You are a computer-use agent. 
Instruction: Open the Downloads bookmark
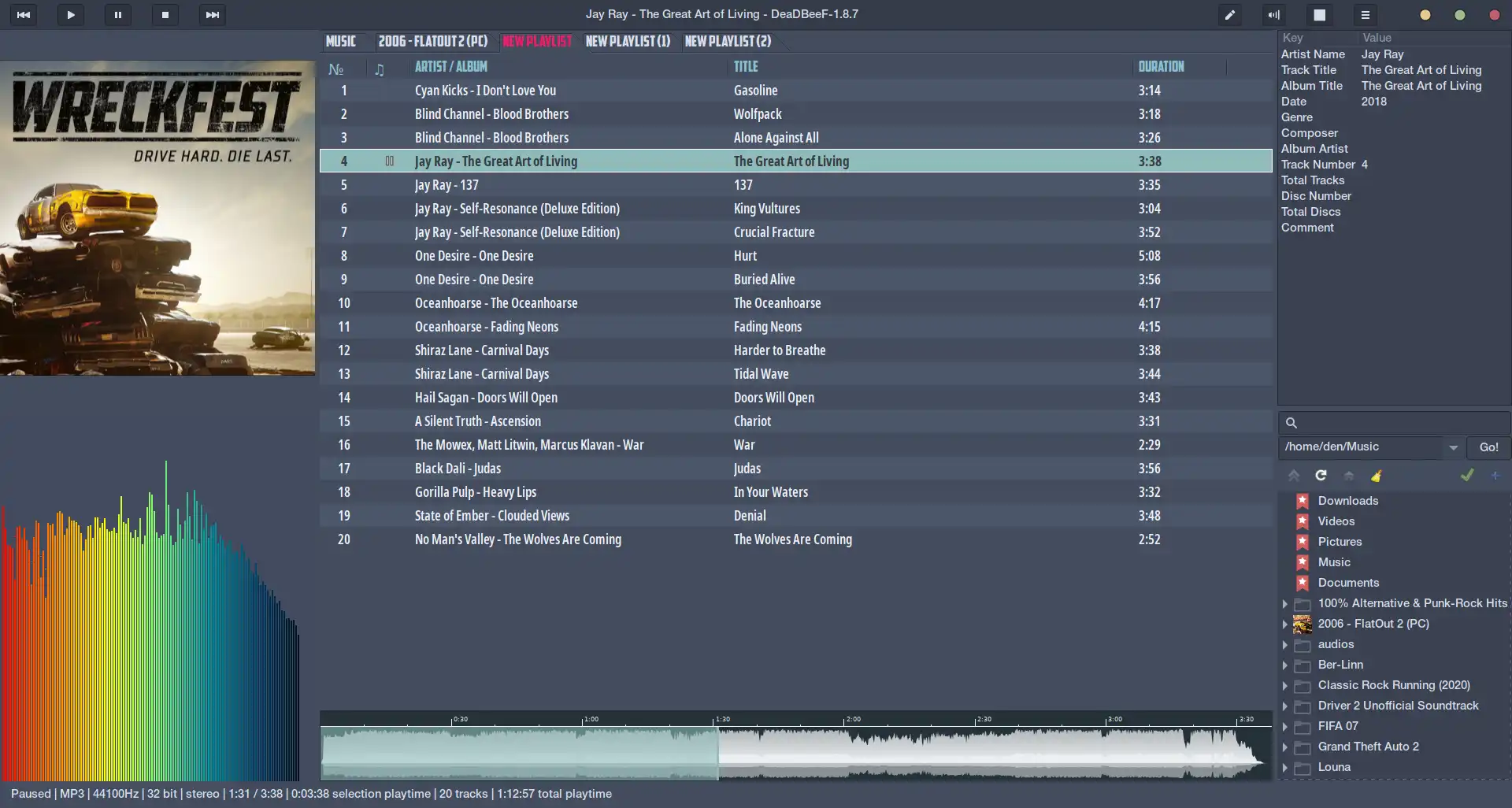(1348, 500)
